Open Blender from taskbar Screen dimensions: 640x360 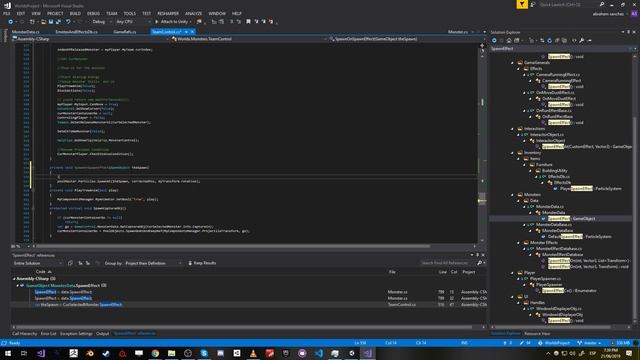90,353
